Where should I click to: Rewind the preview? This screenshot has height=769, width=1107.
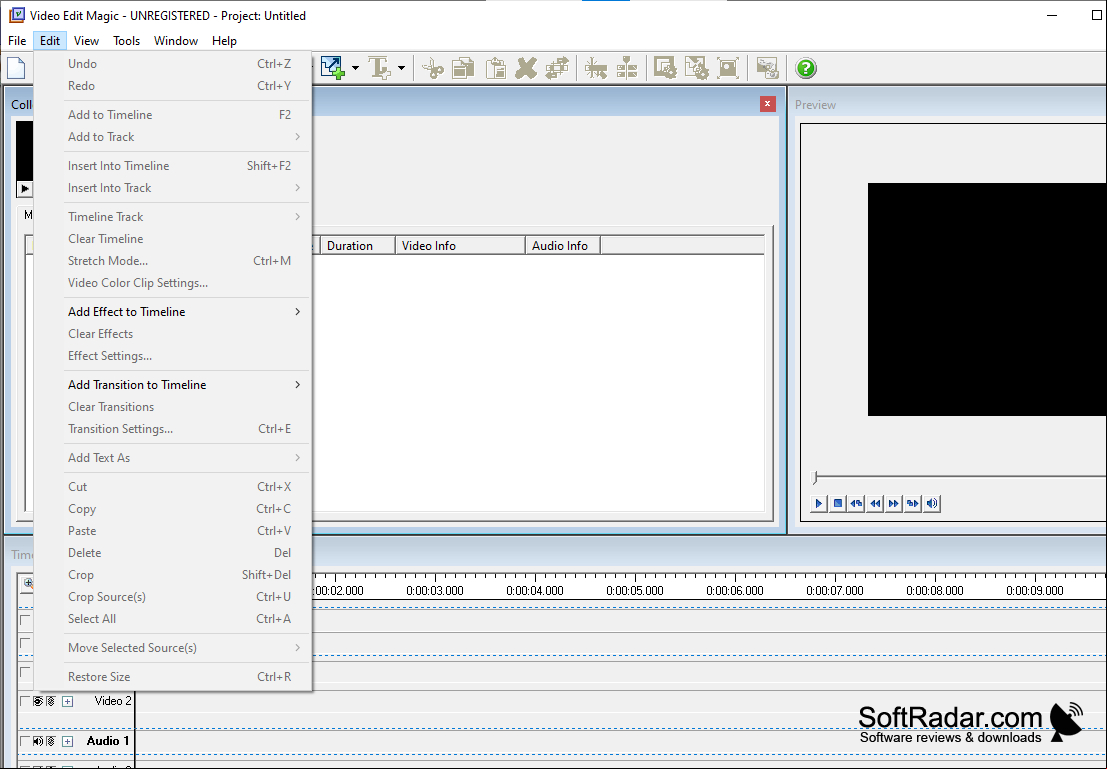click(875, 503)
